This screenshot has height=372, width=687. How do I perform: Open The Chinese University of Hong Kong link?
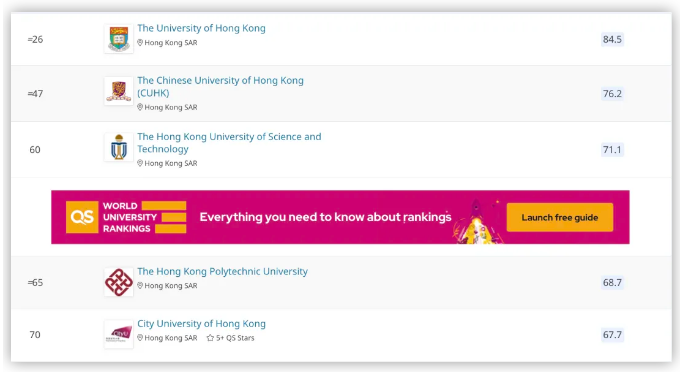[x=220, y=86]
